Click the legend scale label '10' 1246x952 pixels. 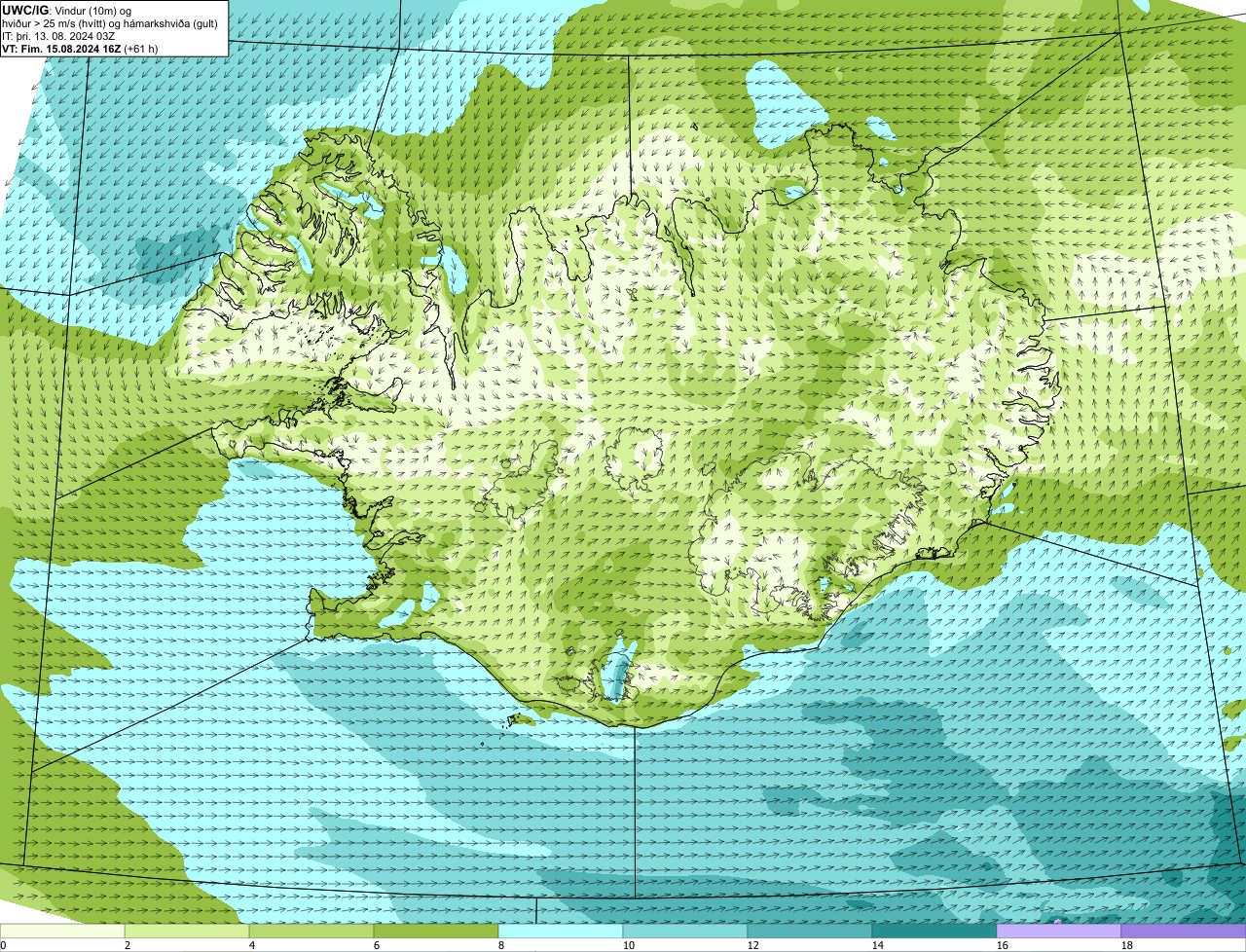click(629, 945)
